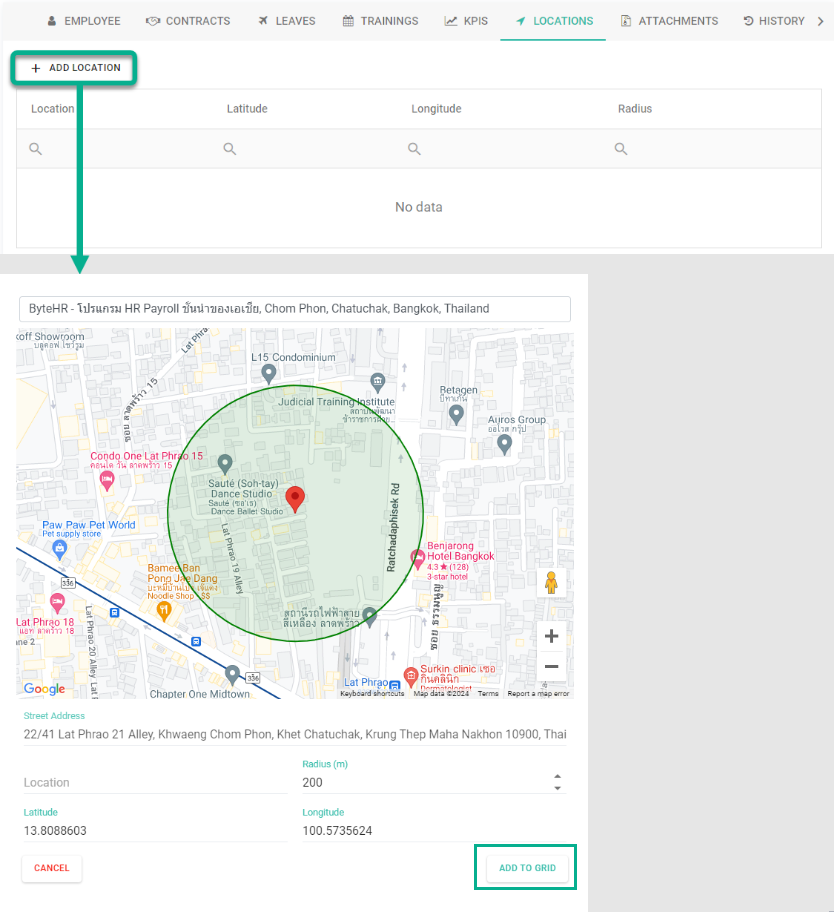Click the Paw Paw Pet World pin
The width and height of the screenshot is (834, 912).
pos(59,548)
